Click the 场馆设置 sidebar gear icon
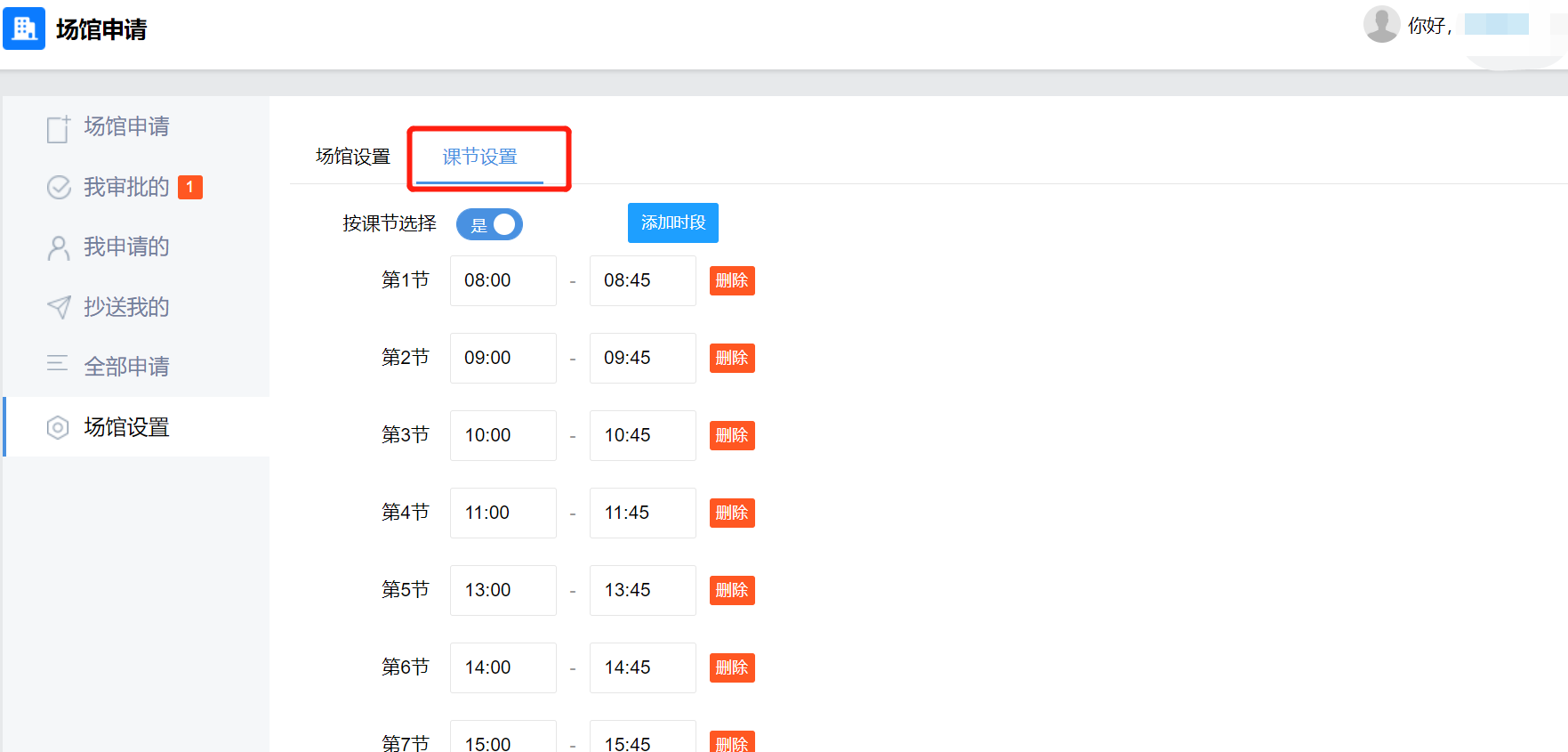 pyautogui.click(x=58, y=427)
